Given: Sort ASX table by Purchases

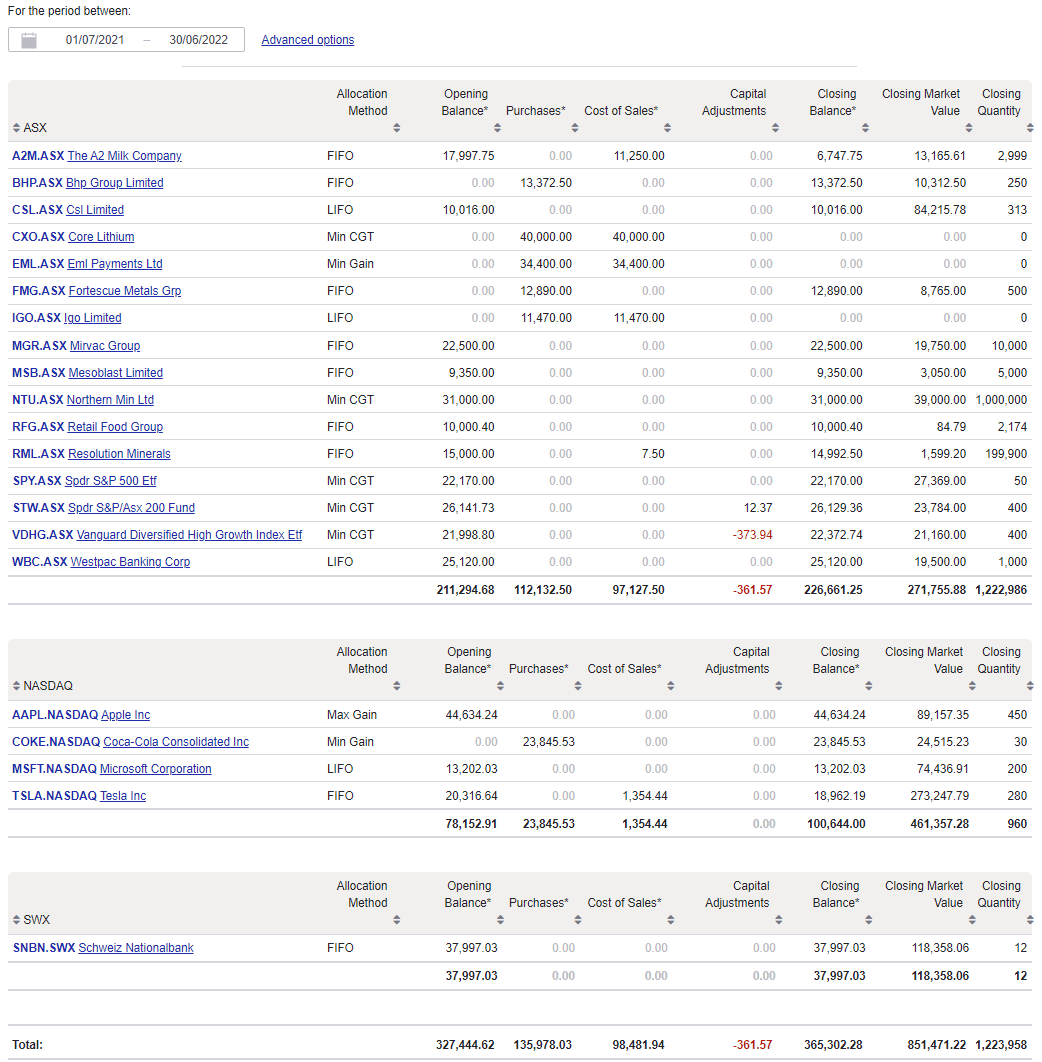Looking at the screenshot, I should click(x=575, y=128).
